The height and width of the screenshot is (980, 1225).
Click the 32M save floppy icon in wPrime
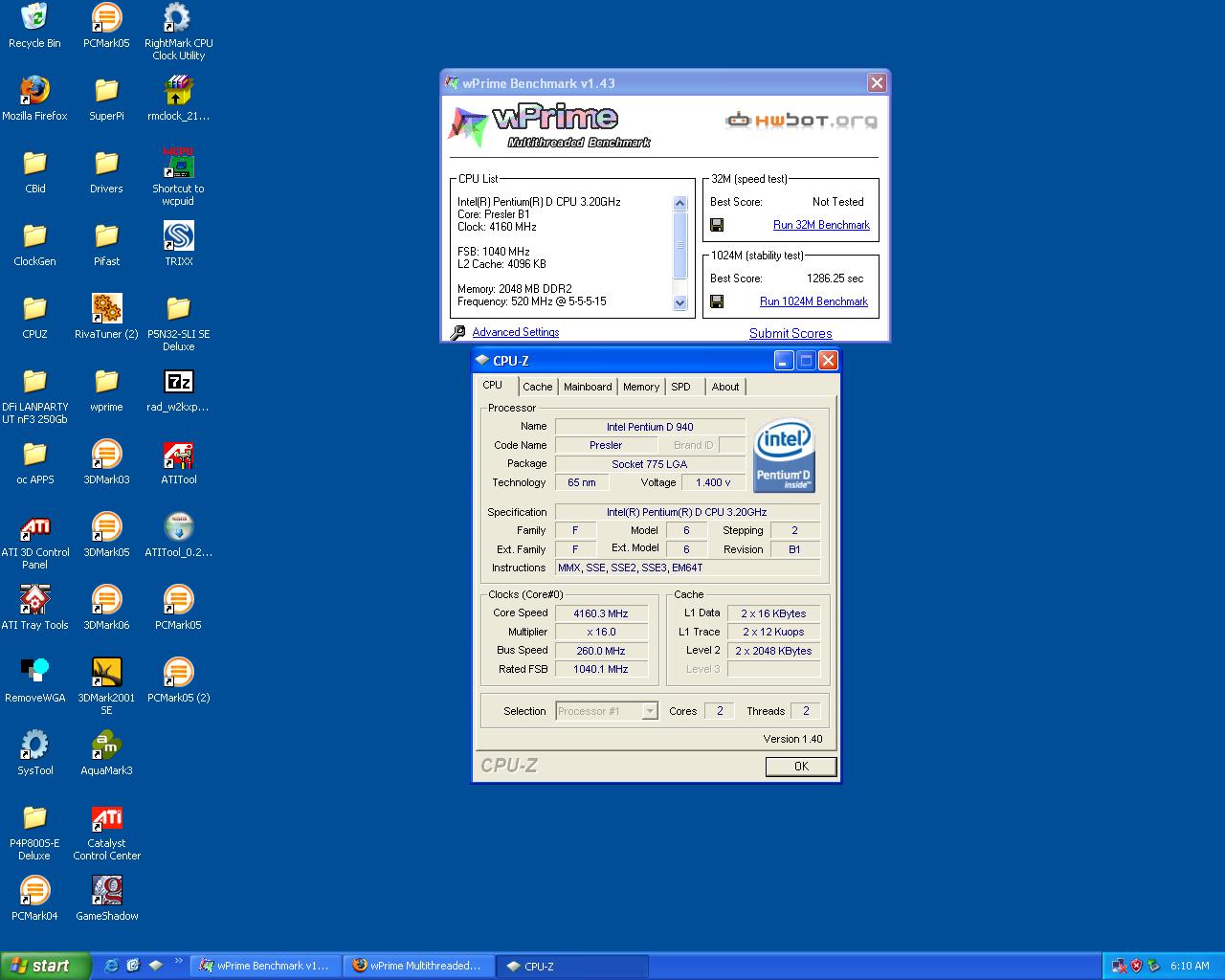pyautogui.click(x=717, y=225)
